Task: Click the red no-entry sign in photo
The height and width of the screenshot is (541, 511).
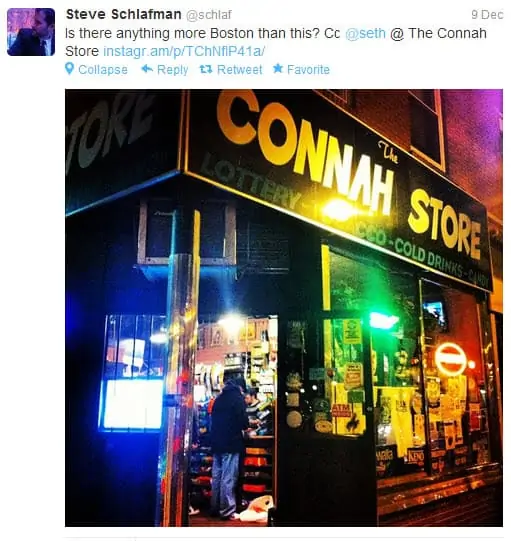Action: tap(450, 359)
